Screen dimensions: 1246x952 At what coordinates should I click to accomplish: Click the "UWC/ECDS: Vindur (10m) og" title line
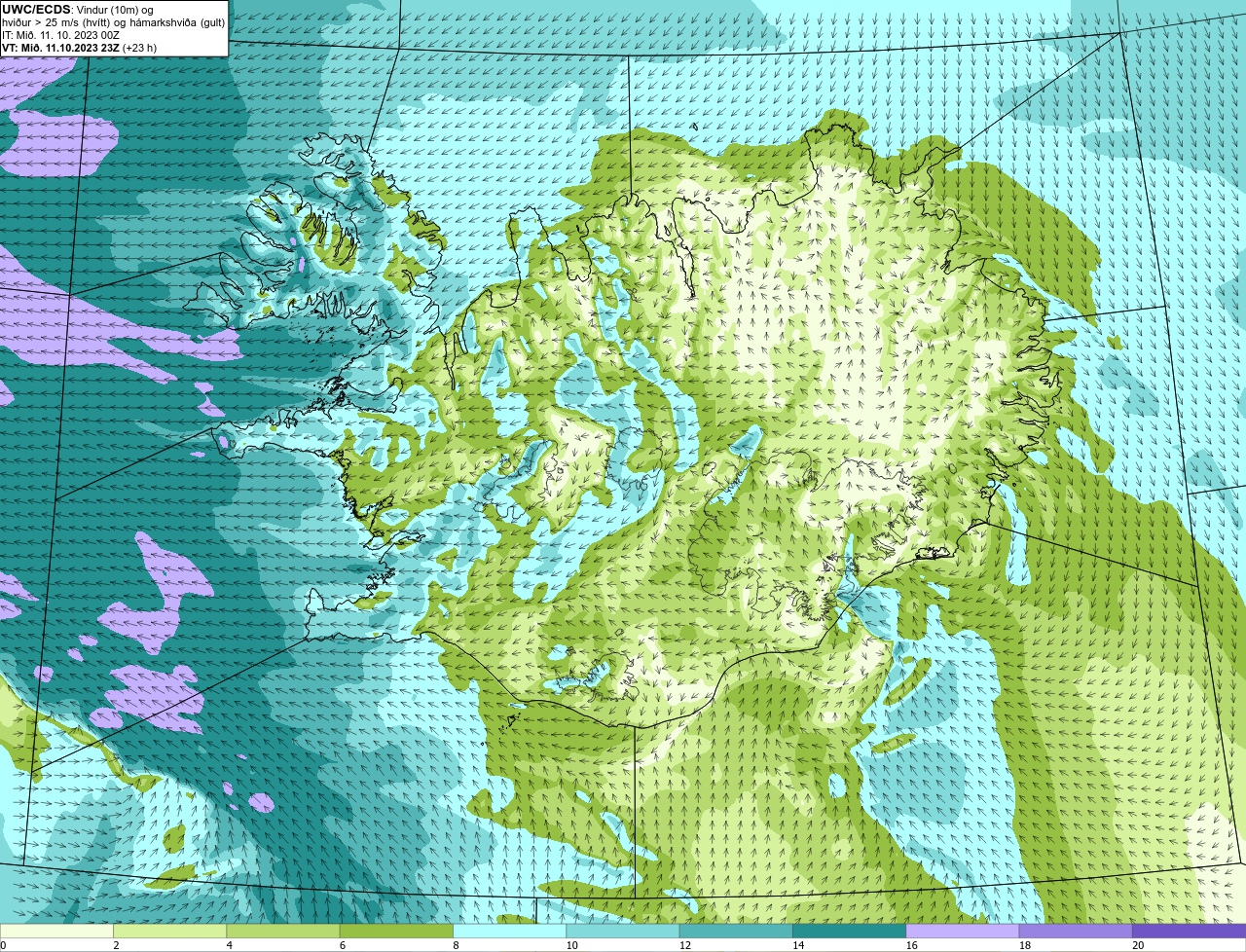tap(78, 10)
